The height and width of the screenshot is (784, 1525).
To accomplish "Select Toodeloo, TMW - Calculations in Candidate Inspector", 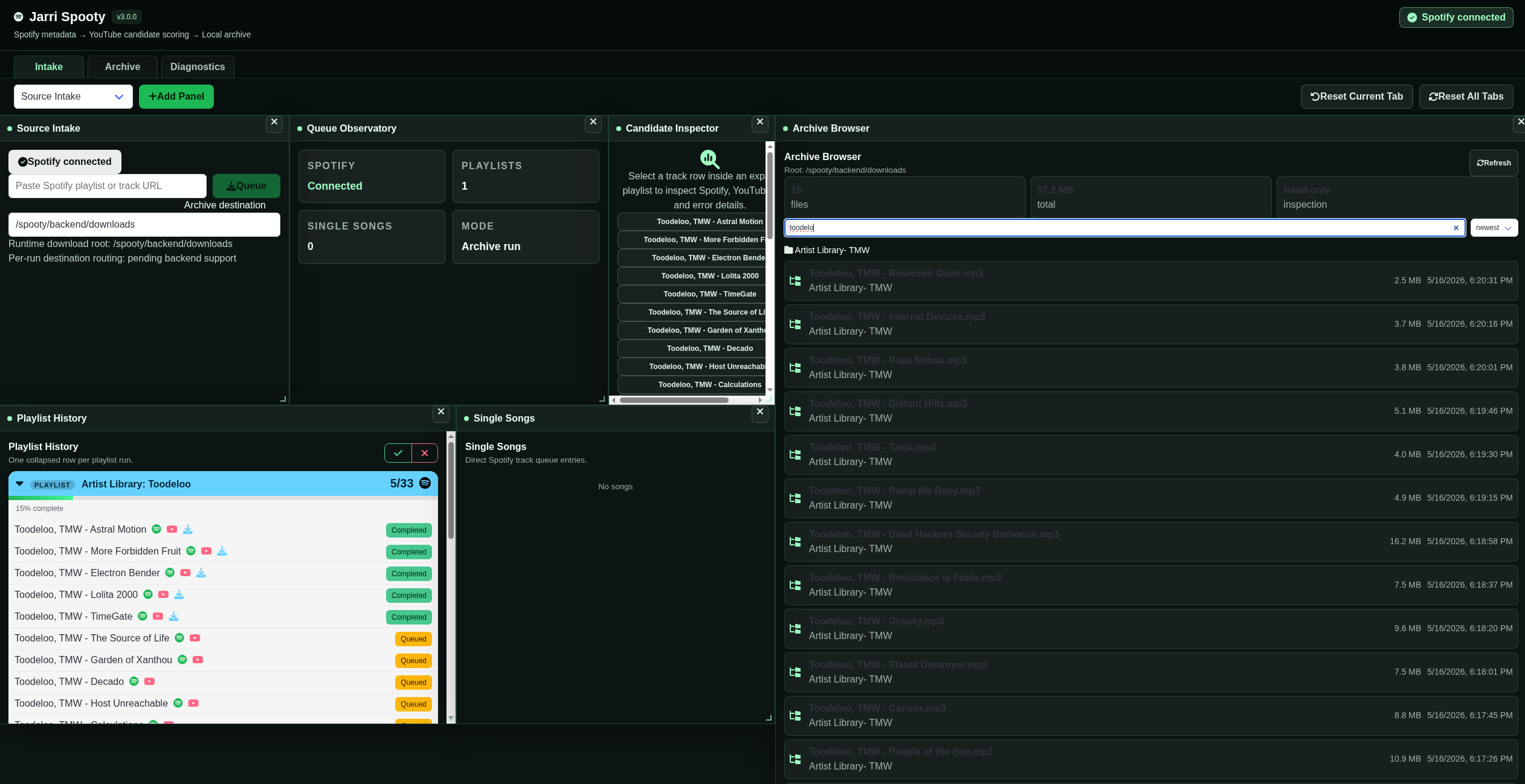I will 692,385.
